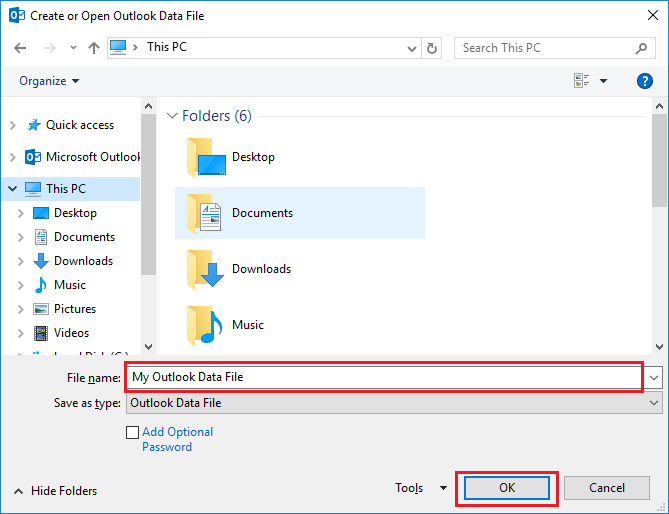Collapse the Folders (6) group
The height and width of the screenshot is (514, 669).
click(x=172, y=117)
